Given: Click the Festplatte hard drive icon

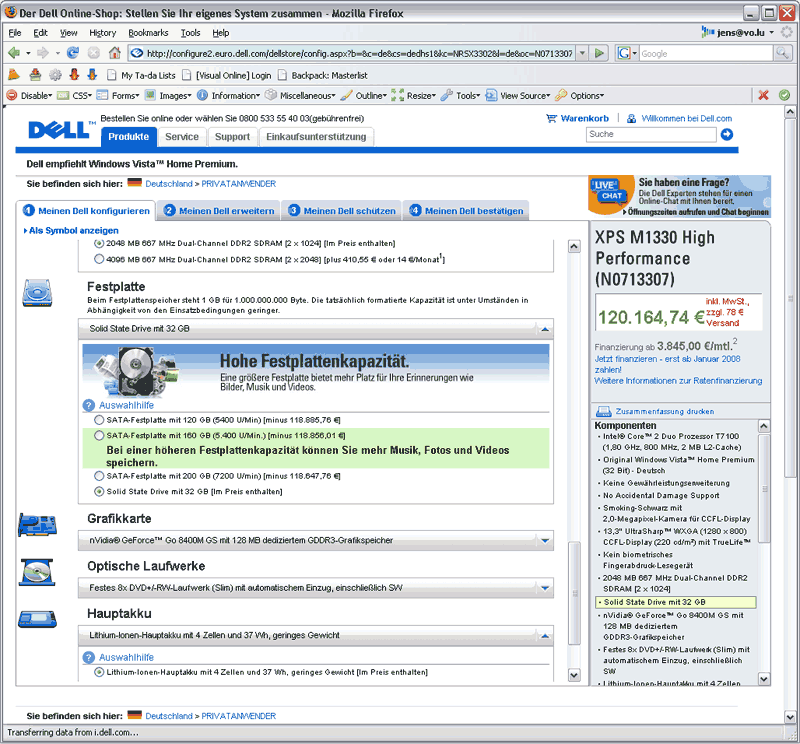Looking at the screenshot, I should point(38,292).
